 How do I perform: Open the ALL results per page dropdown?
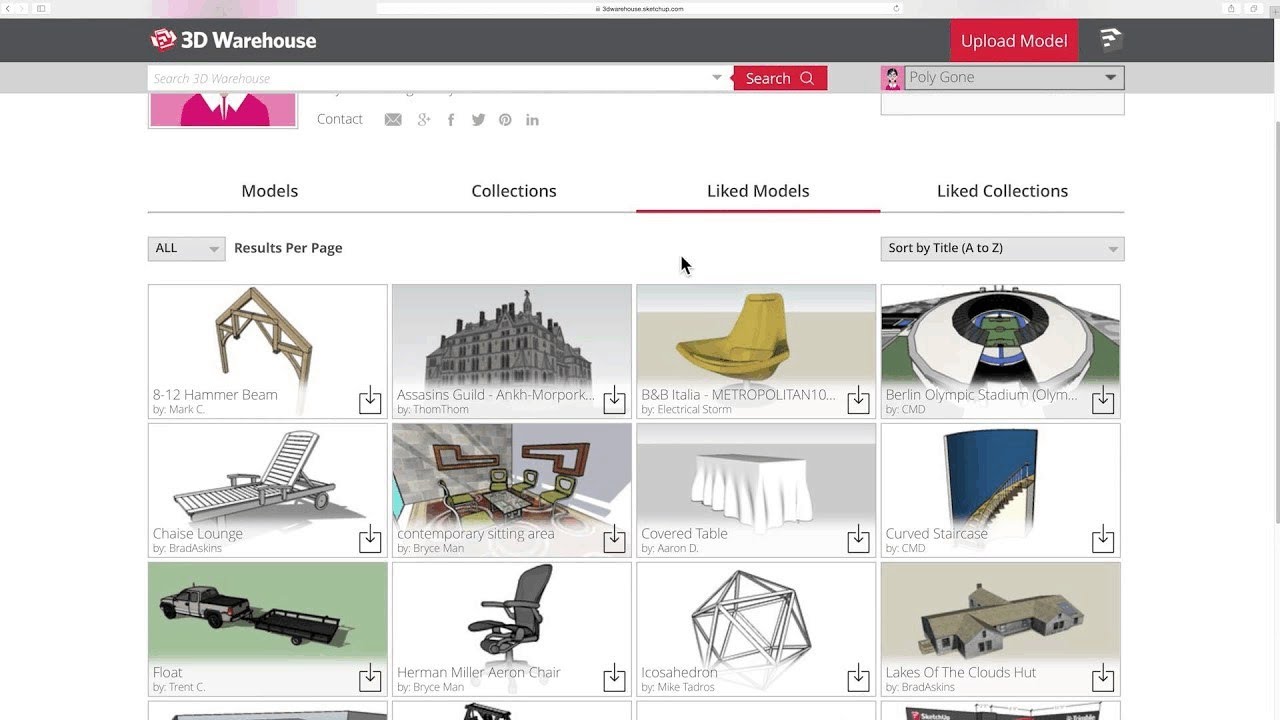186,248
